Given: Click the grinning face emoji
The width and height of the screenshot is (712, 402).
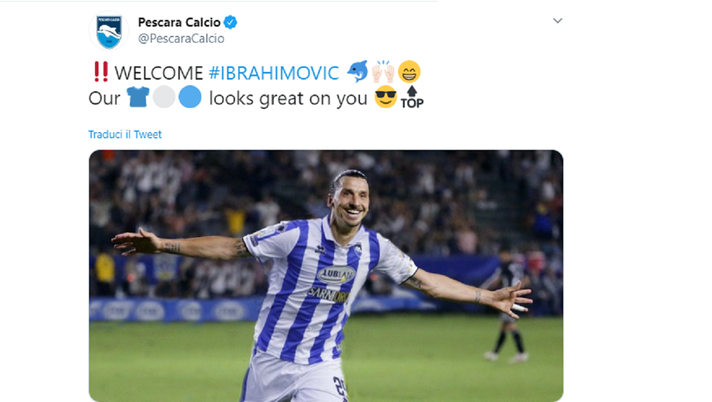Looking at the screenshot, I should click(x=409, y=72).
